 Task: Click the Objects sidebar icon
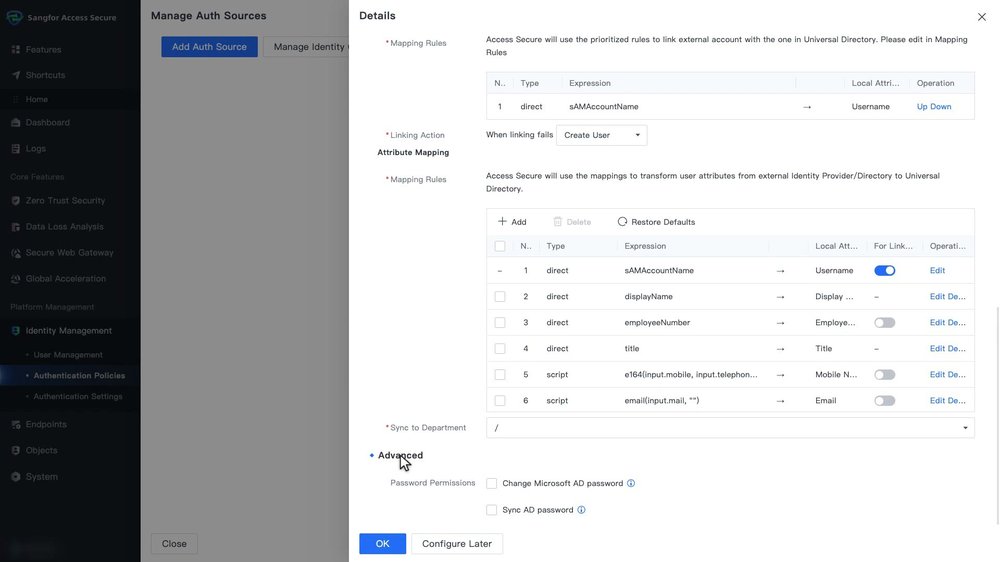tap(16, 450)
